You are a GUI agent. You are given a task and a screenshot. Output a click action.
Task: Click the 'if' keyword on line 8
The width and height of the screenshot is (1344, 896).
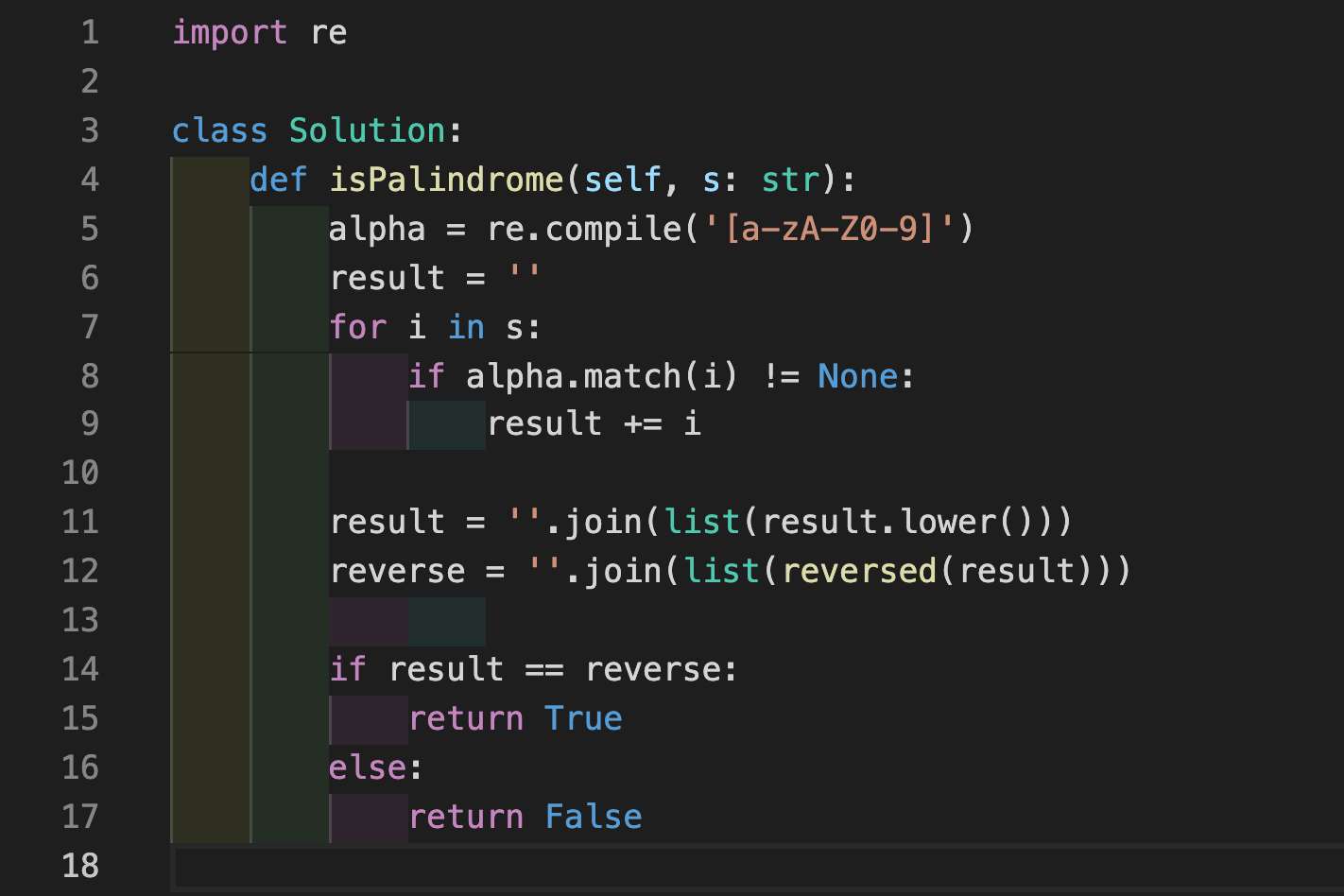(x=426, y=376)
